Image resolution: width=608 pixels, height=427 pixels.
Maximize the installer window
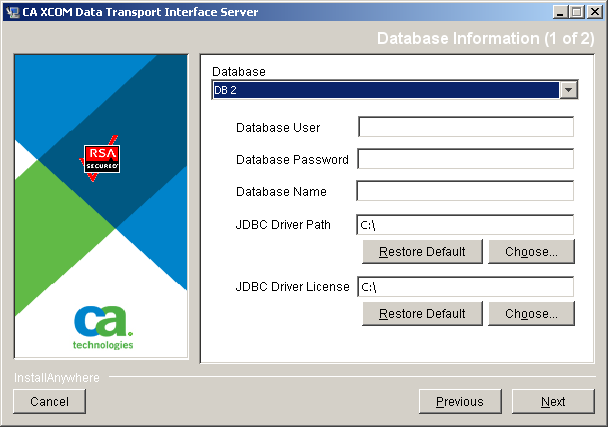[577, 12]
